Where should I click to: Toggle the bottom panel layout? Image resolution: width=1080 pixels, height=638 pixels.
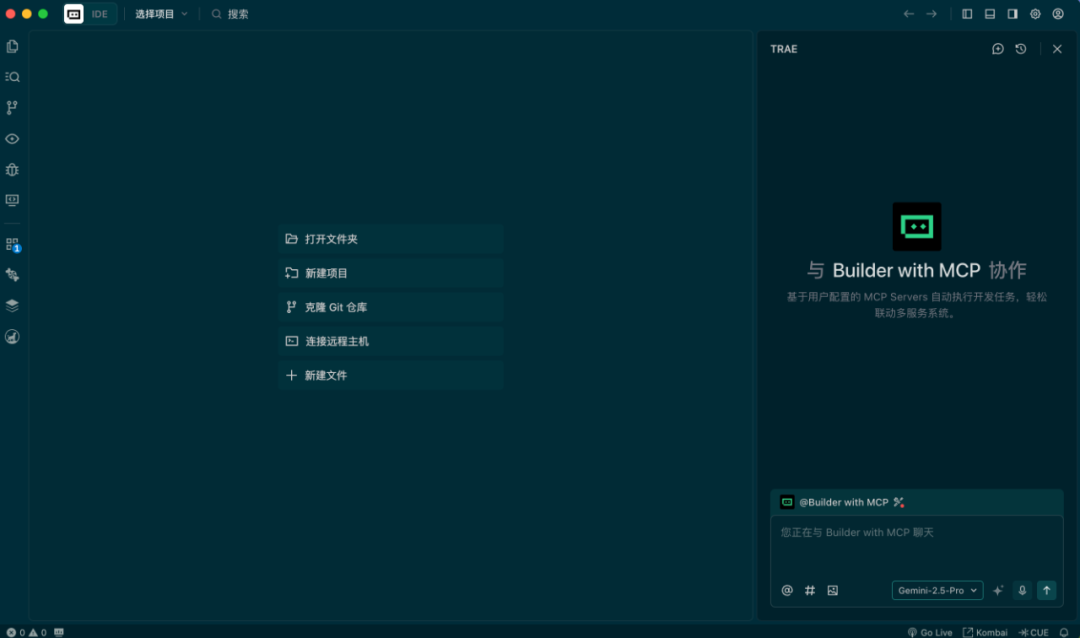point(990,14)
